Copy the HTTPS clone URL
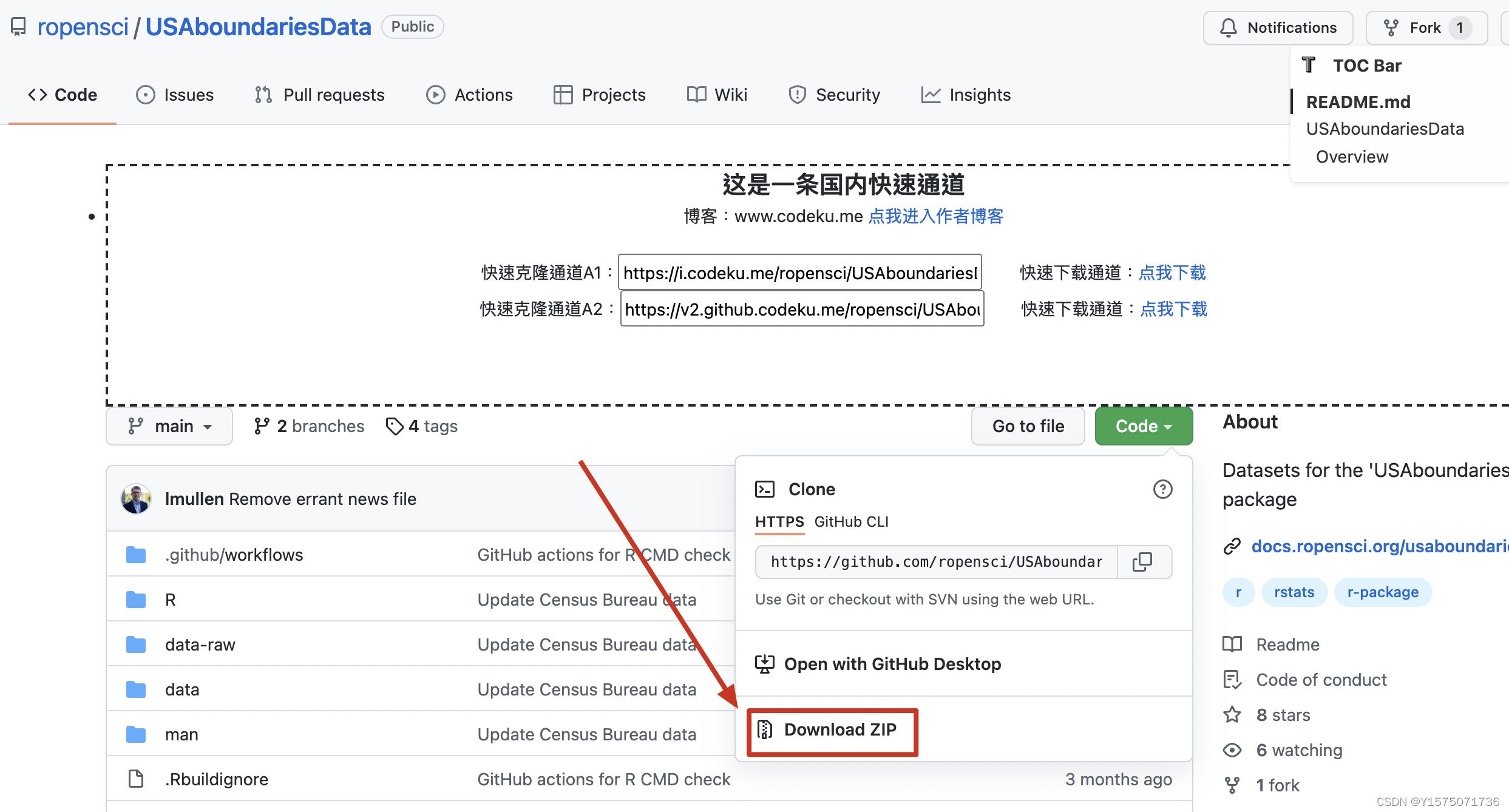 [x=1142, y=562]
